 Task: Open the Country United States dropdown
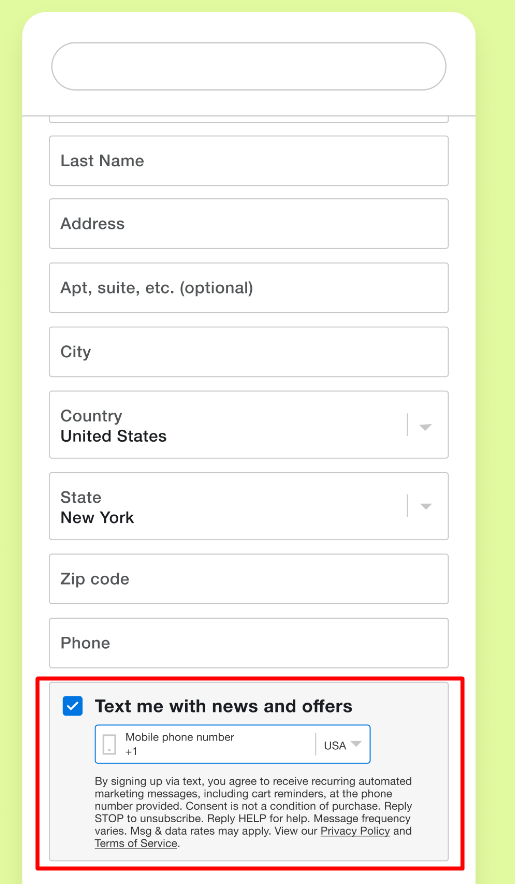(x=249, y=425)
